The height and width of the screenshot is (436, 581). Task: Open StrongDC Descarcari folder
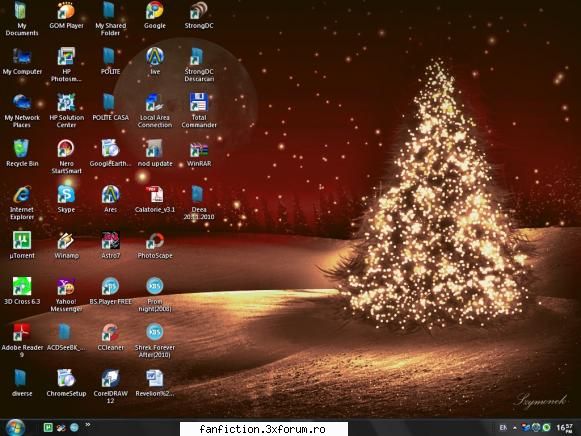(x=198, y=56)
